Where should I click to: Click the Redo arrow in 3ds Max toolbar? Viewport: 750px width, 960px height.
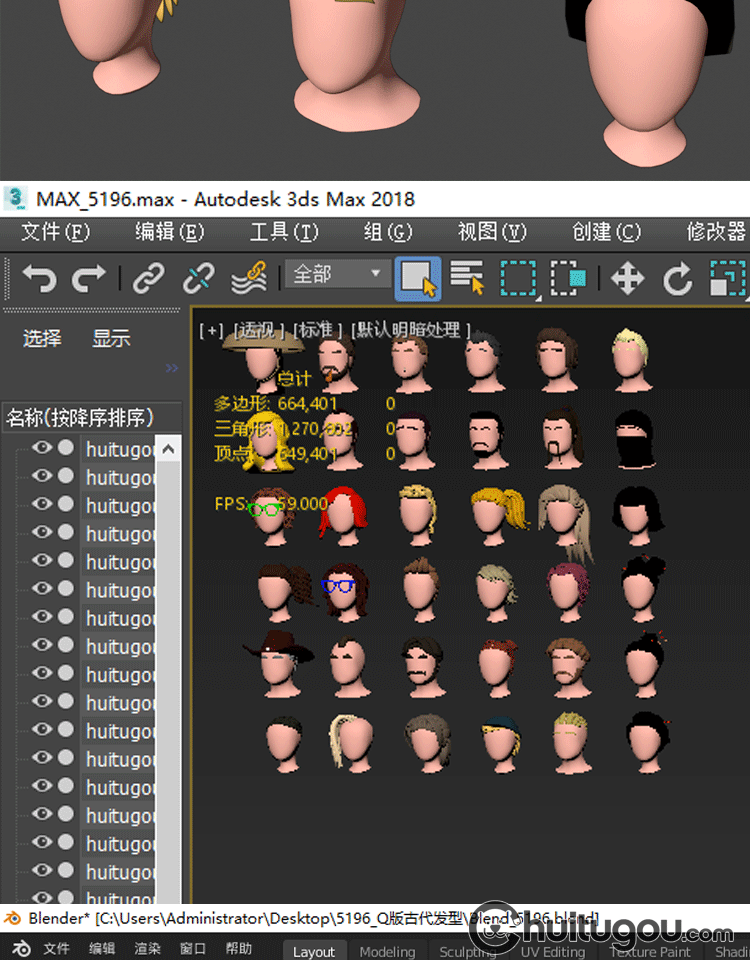89,279
